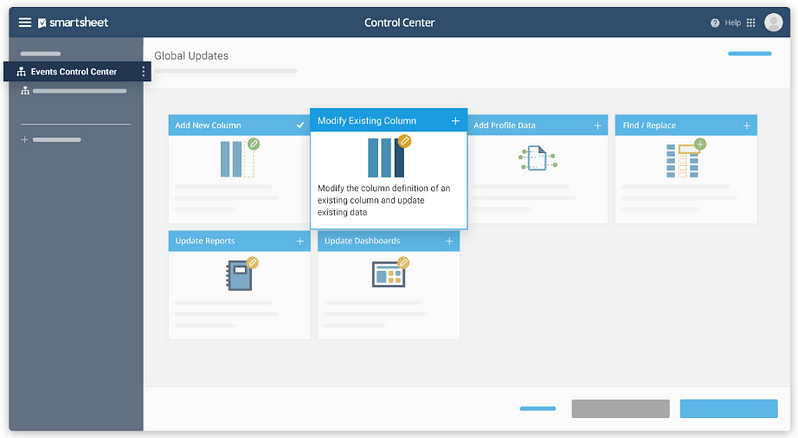Click the plus on Modify Existing Column
This screenshot has height=438, width=798.
point(455,121)
